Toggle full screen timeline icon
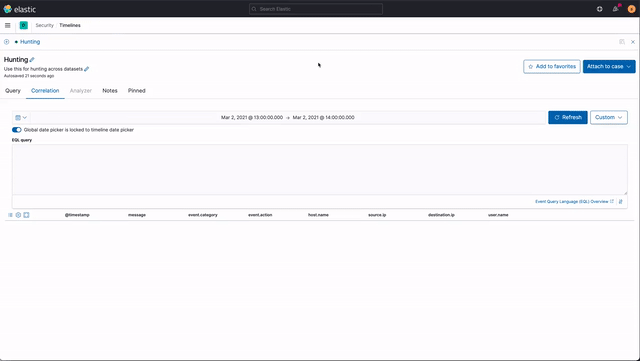 click(27, 215)
